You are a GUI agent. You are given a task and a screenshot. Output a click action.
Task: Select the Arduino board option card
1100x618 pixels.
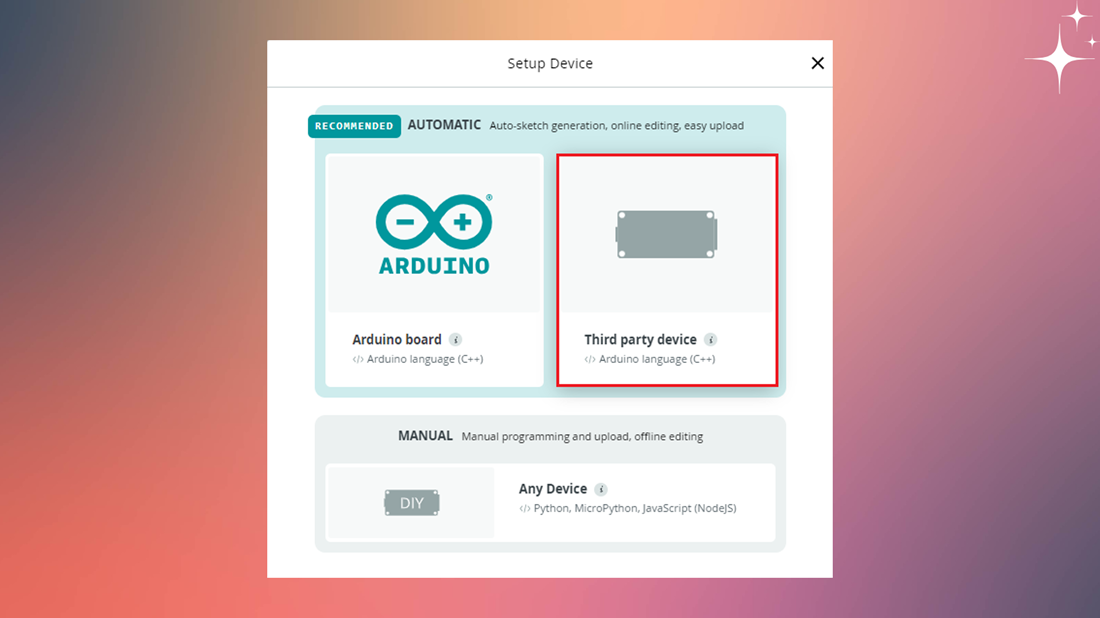pyautogui.click(x=434, y=270)
